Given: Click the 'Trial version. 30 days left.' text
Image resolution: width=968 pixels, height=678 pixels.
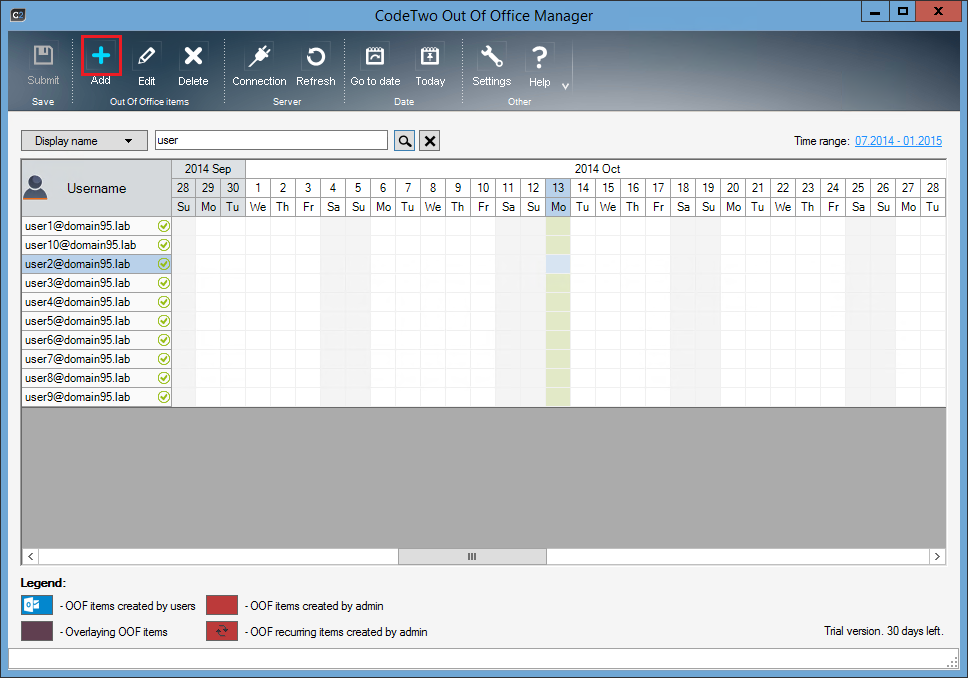Looking at the screenshot, I should (x=883, y=631).
